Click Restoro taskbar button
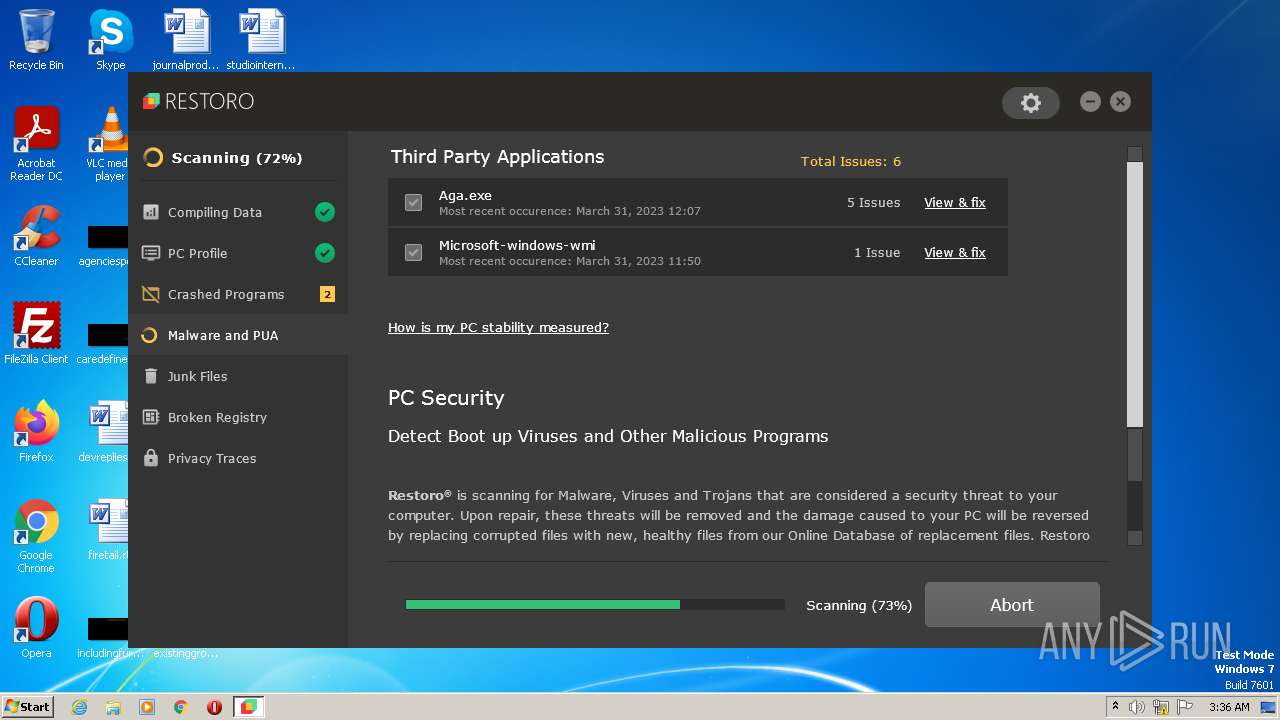1280x720 pixels. click(x=248, y=707)
